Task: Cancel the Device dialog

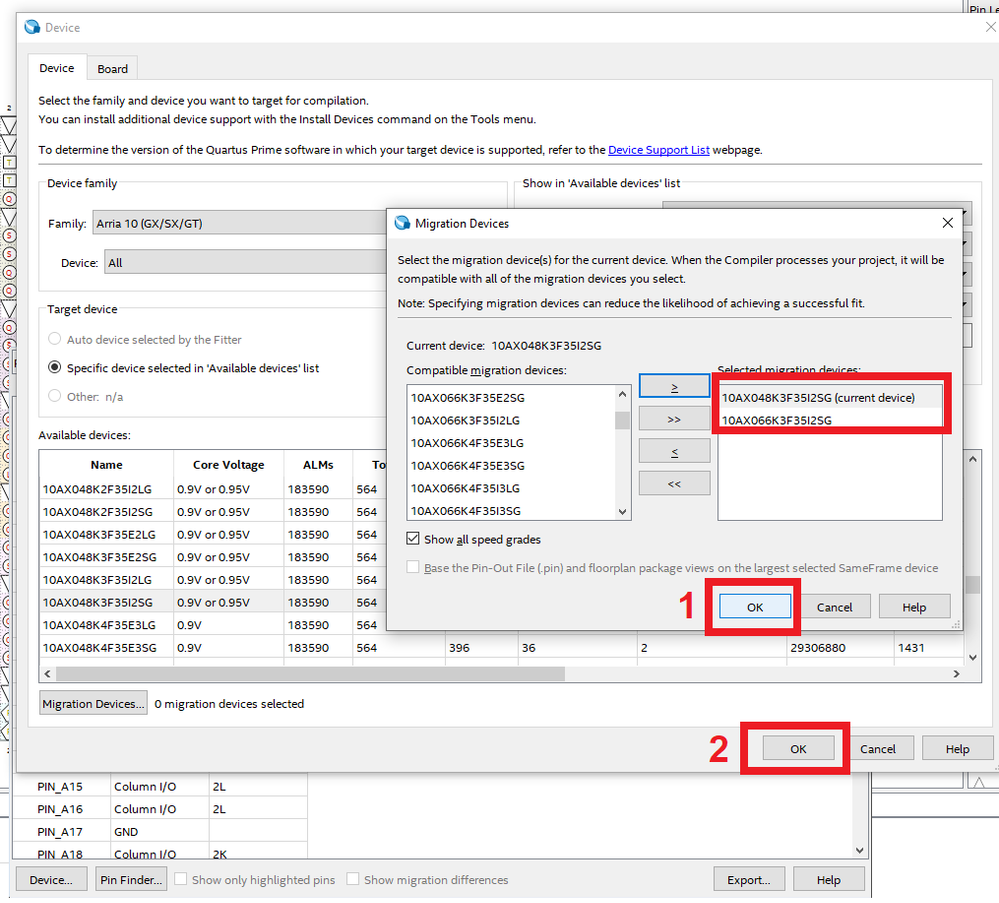Action: (878, 748)
